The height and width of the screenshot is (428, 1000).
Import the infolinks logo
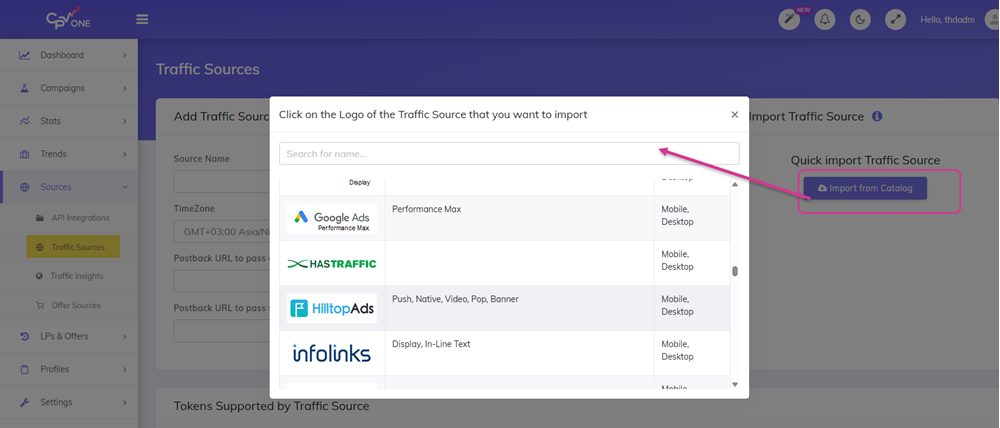[x=332, y=353]
